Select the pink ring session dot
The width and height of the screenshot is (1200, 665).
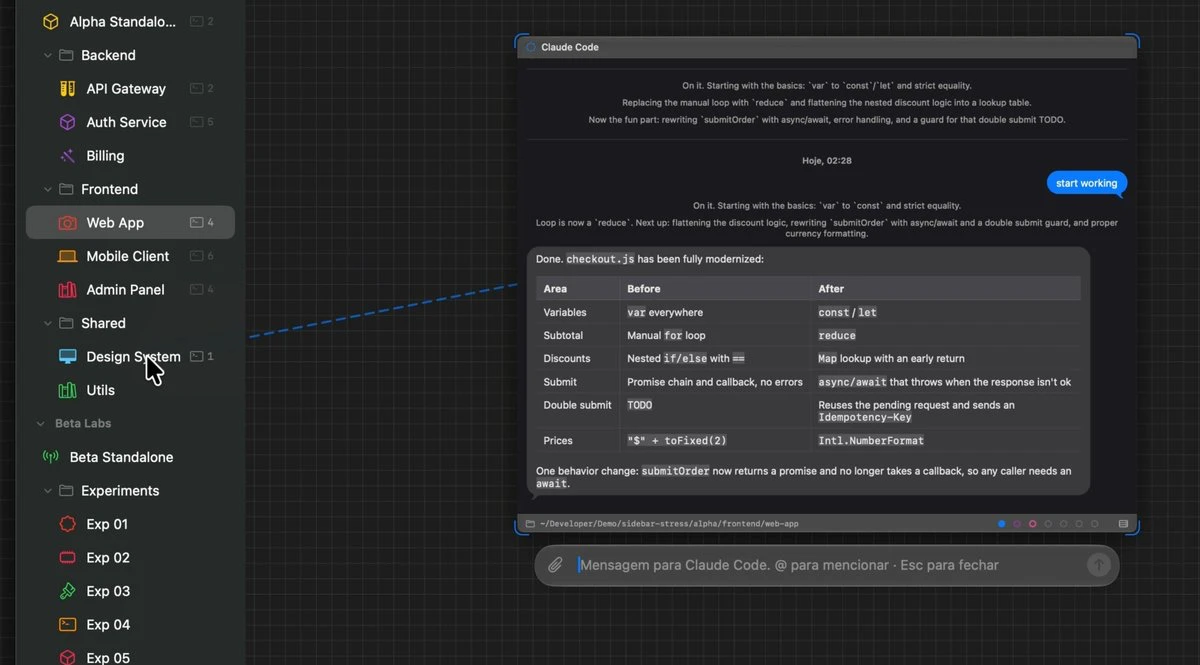tap(1033, 524)
